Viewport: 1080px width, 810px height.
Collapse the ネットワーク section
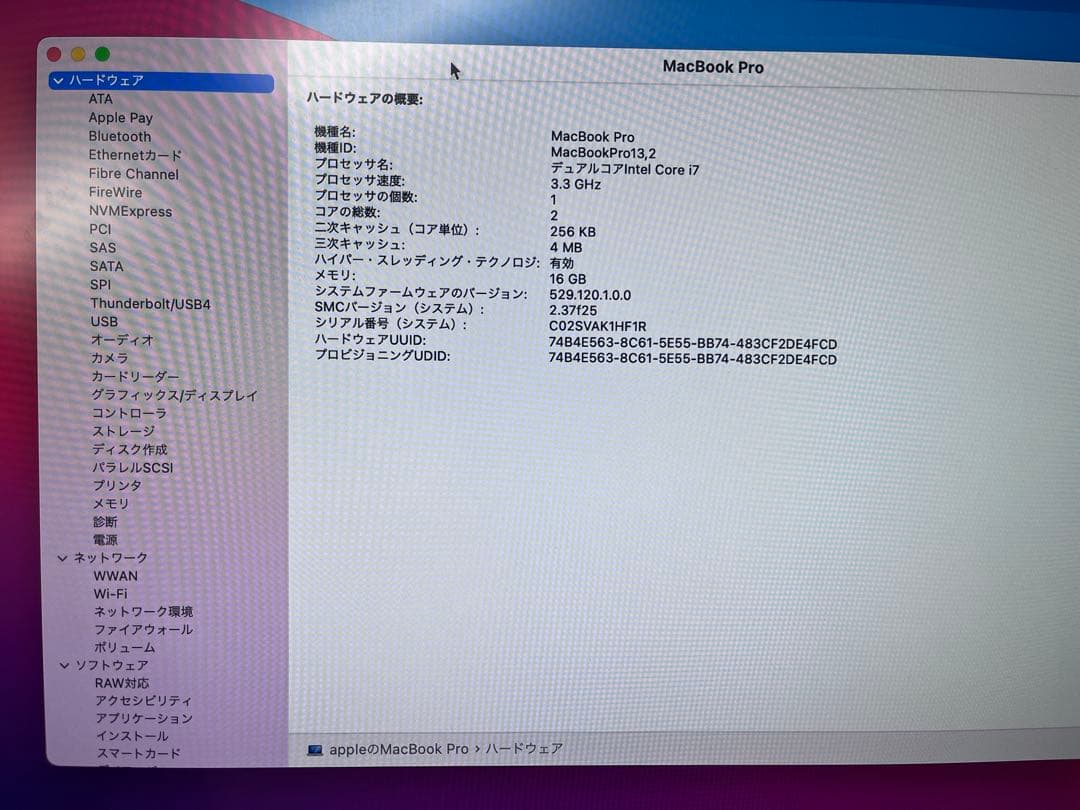pyautogui.click(x=63, y=557)
